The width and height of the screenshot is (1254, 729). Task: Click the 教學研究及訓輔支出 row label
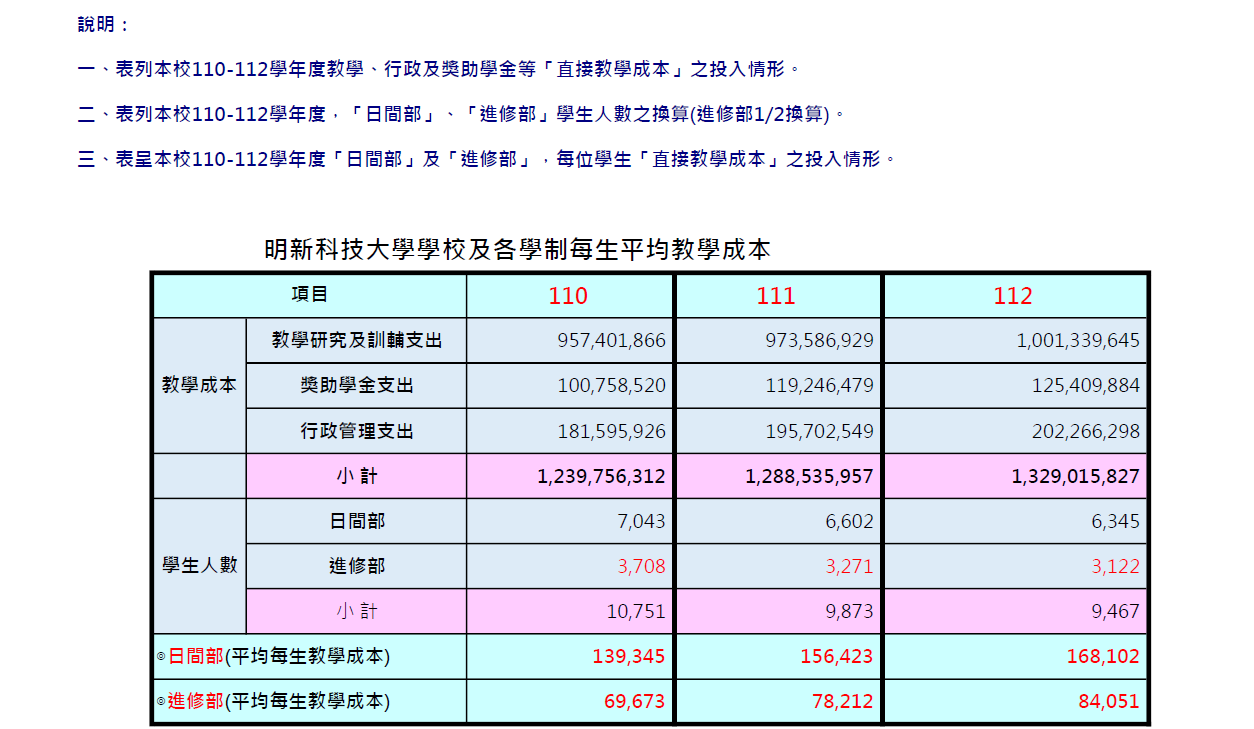point(357,340)
